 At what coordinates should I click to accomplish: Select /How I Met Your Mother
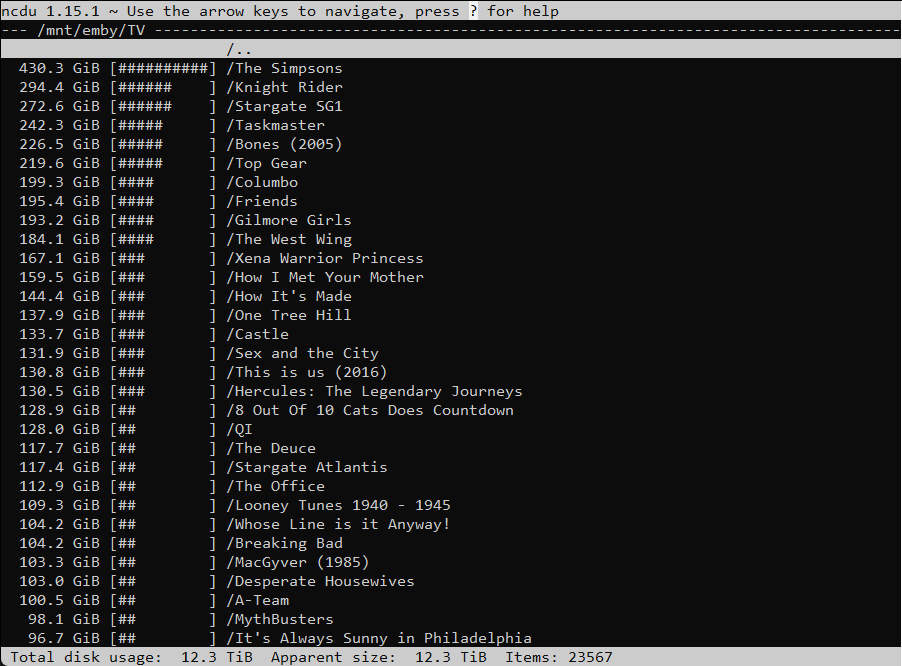pos(450,277)
